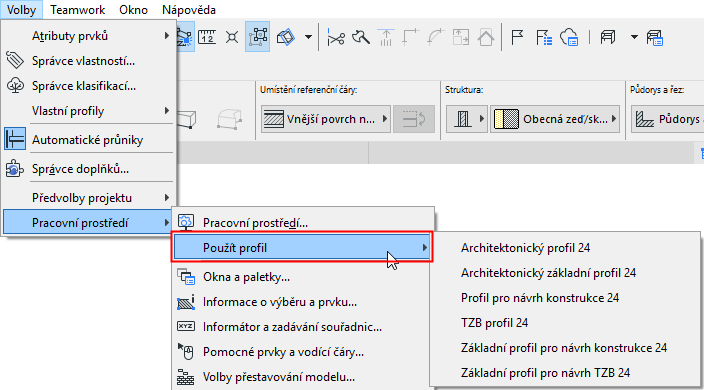704x390 pixels.
Task: Open Volby přestavování modelu entry
Action: [x=303, y=377]
